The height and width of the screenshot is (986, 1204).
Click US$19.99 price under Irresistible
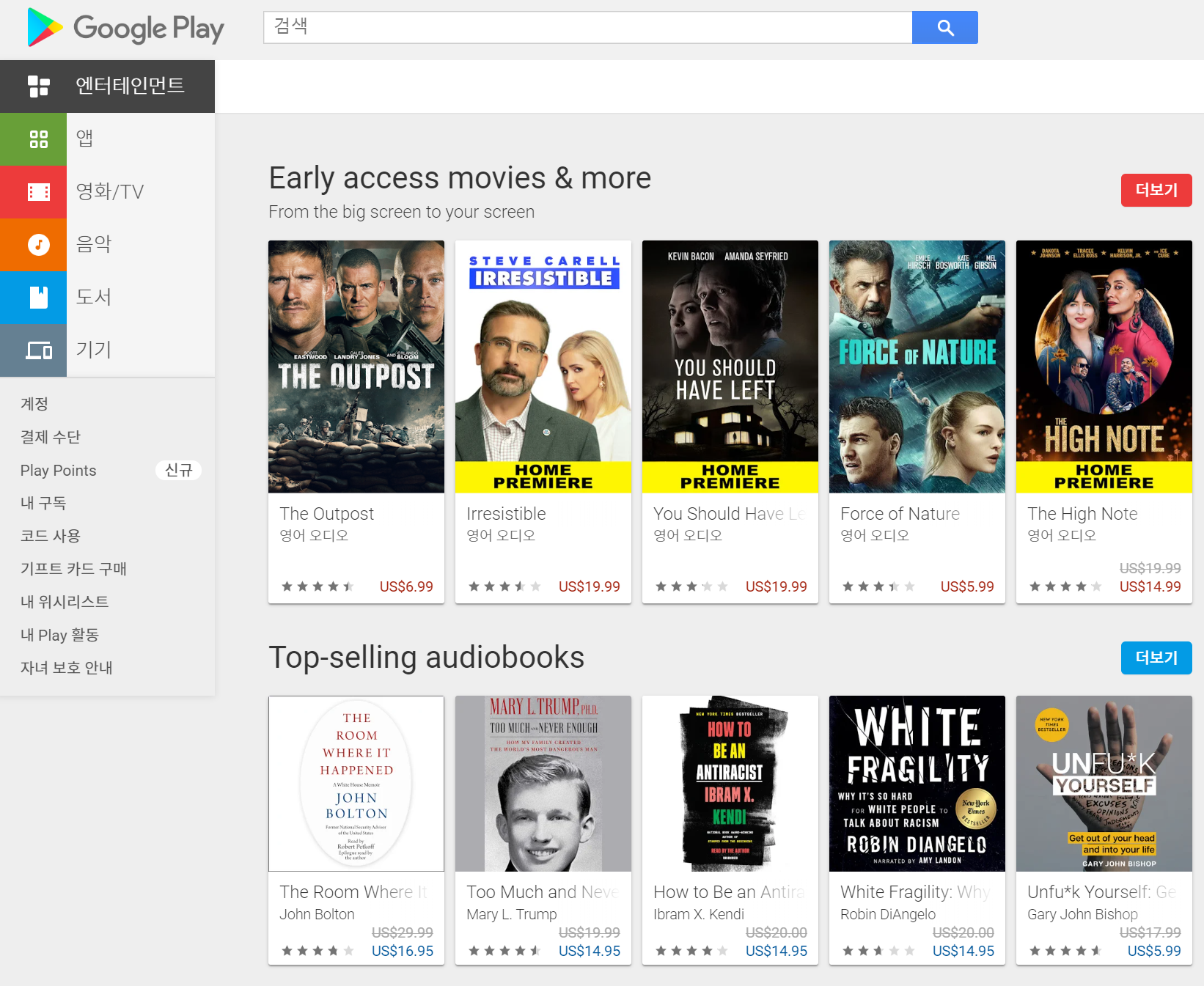590,586
